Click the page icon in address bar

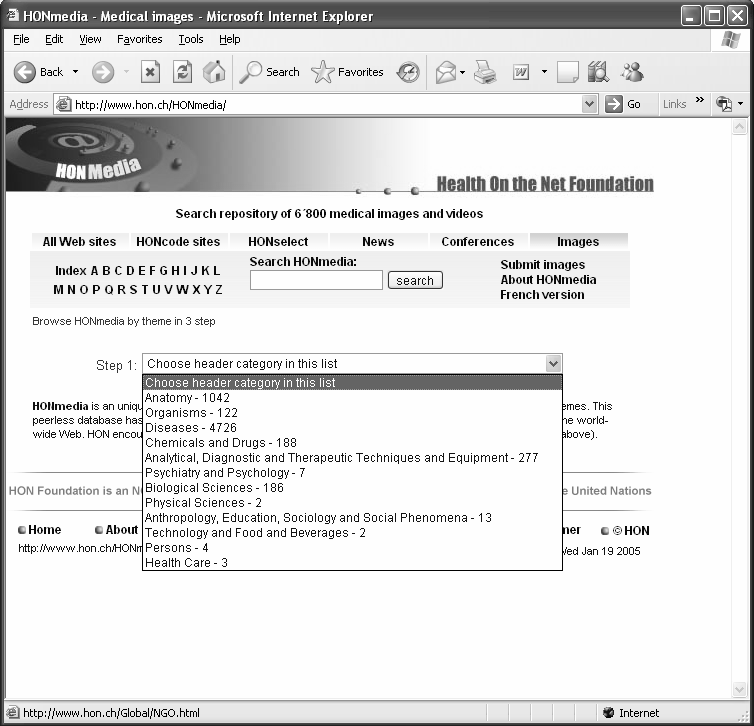tap(63, 104)
